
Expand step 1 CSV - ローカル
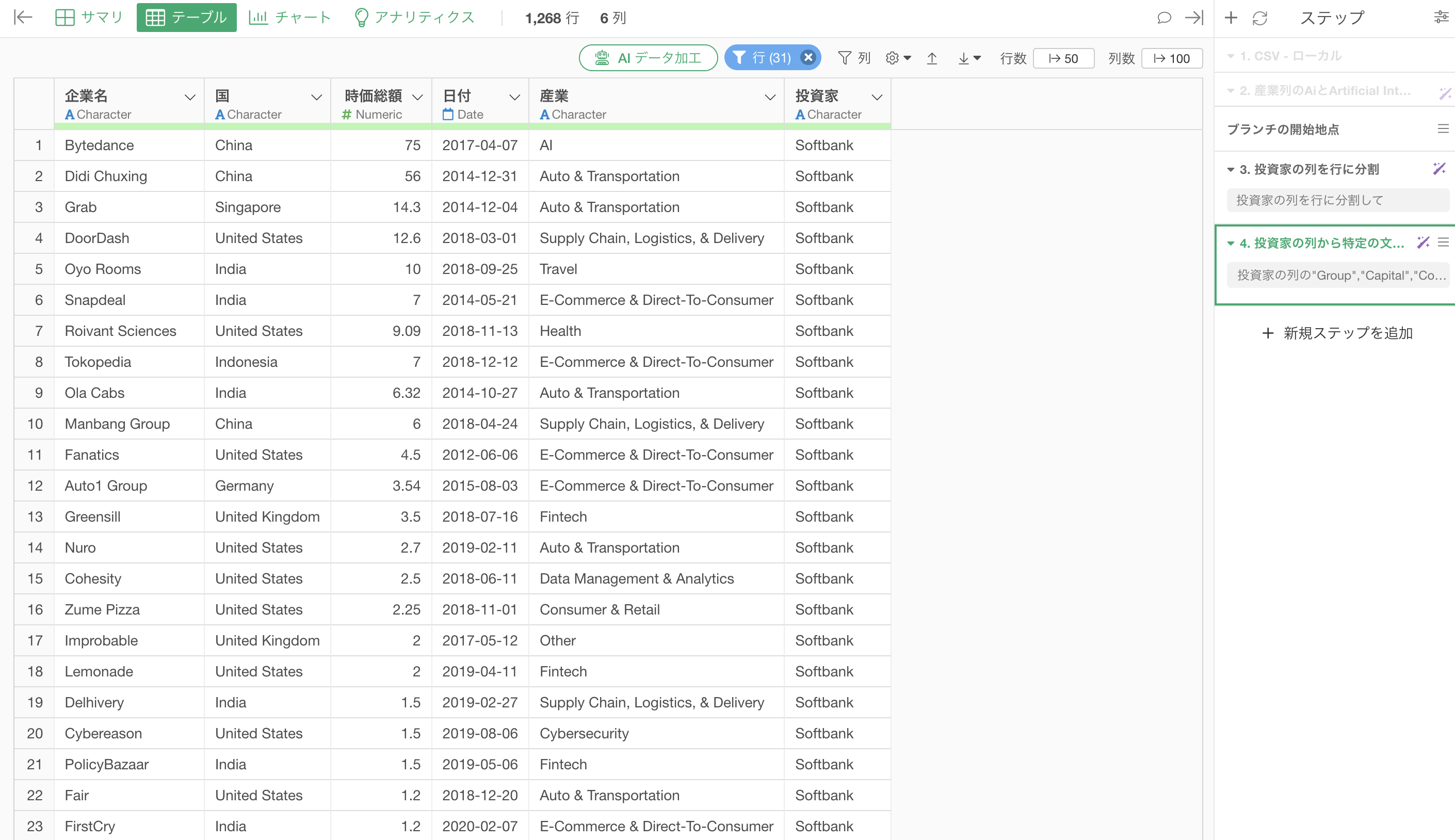(1231, 57)
